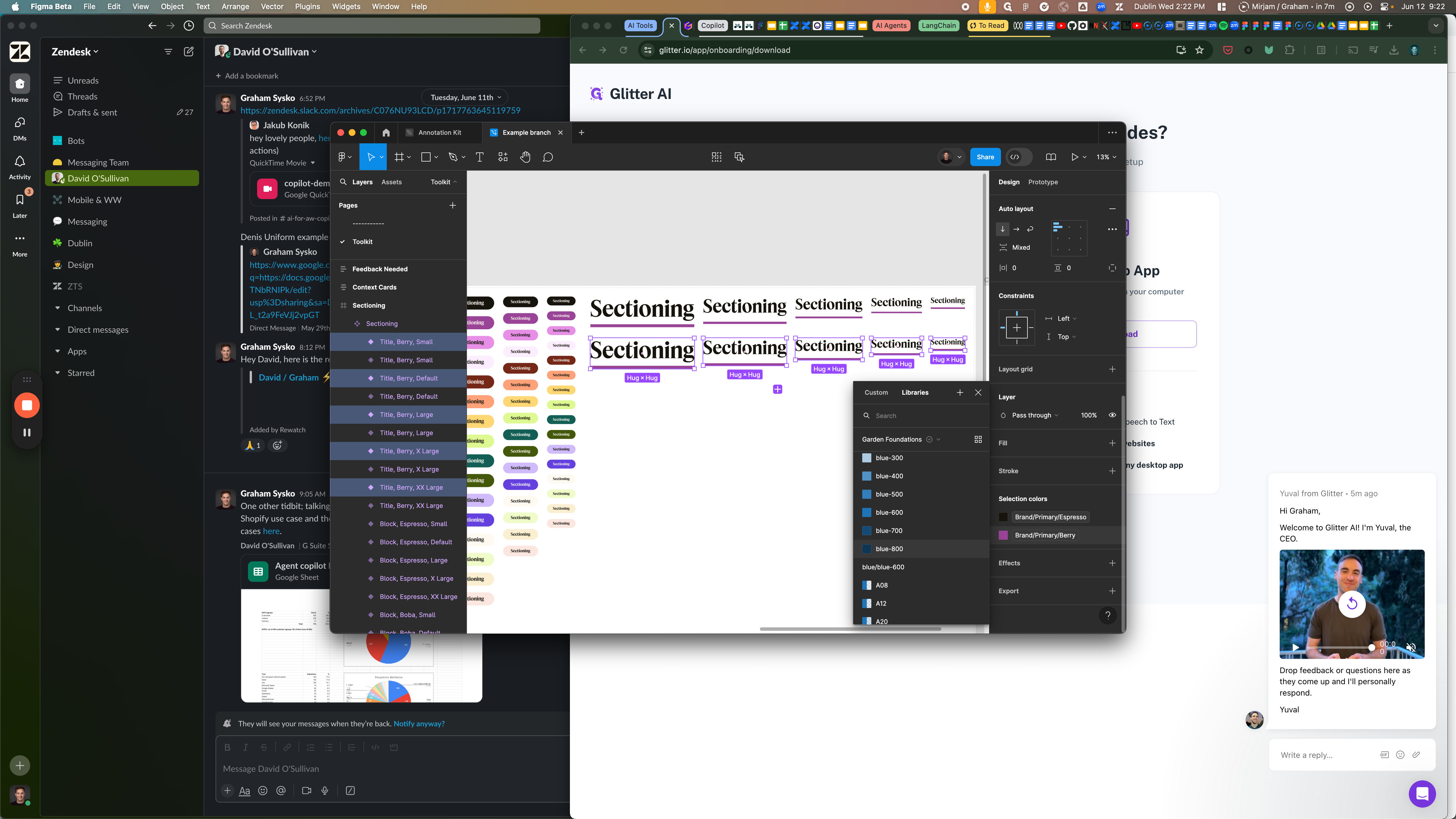This screenshot has width=1456, height=819.
Task: Toggle bold formatting in Slack composer
Action: pyautogui.click(x=227, y=747)
